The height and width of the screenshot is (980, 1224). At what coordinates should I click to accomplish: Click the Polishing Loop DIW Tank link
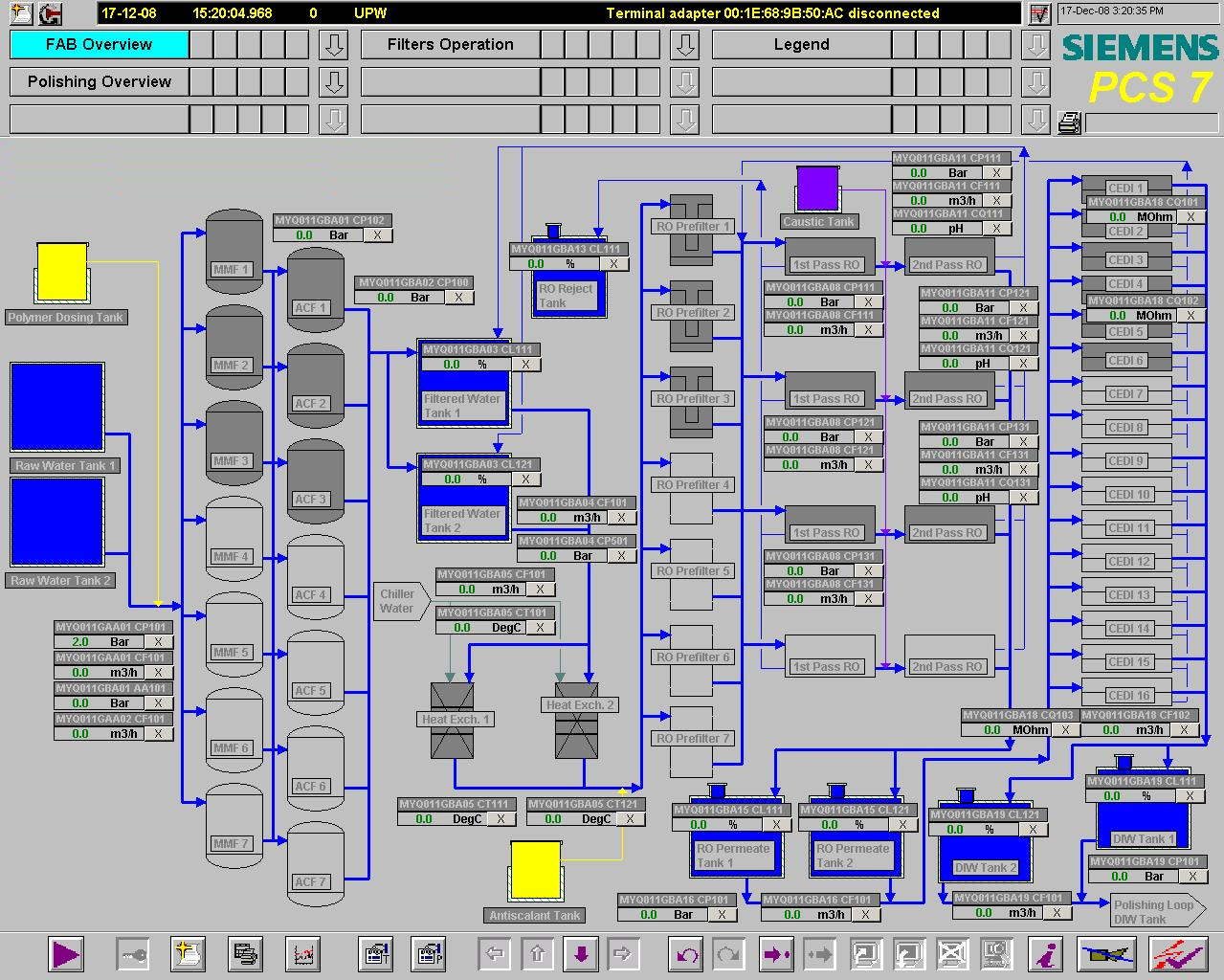(x=1154, y=911)
